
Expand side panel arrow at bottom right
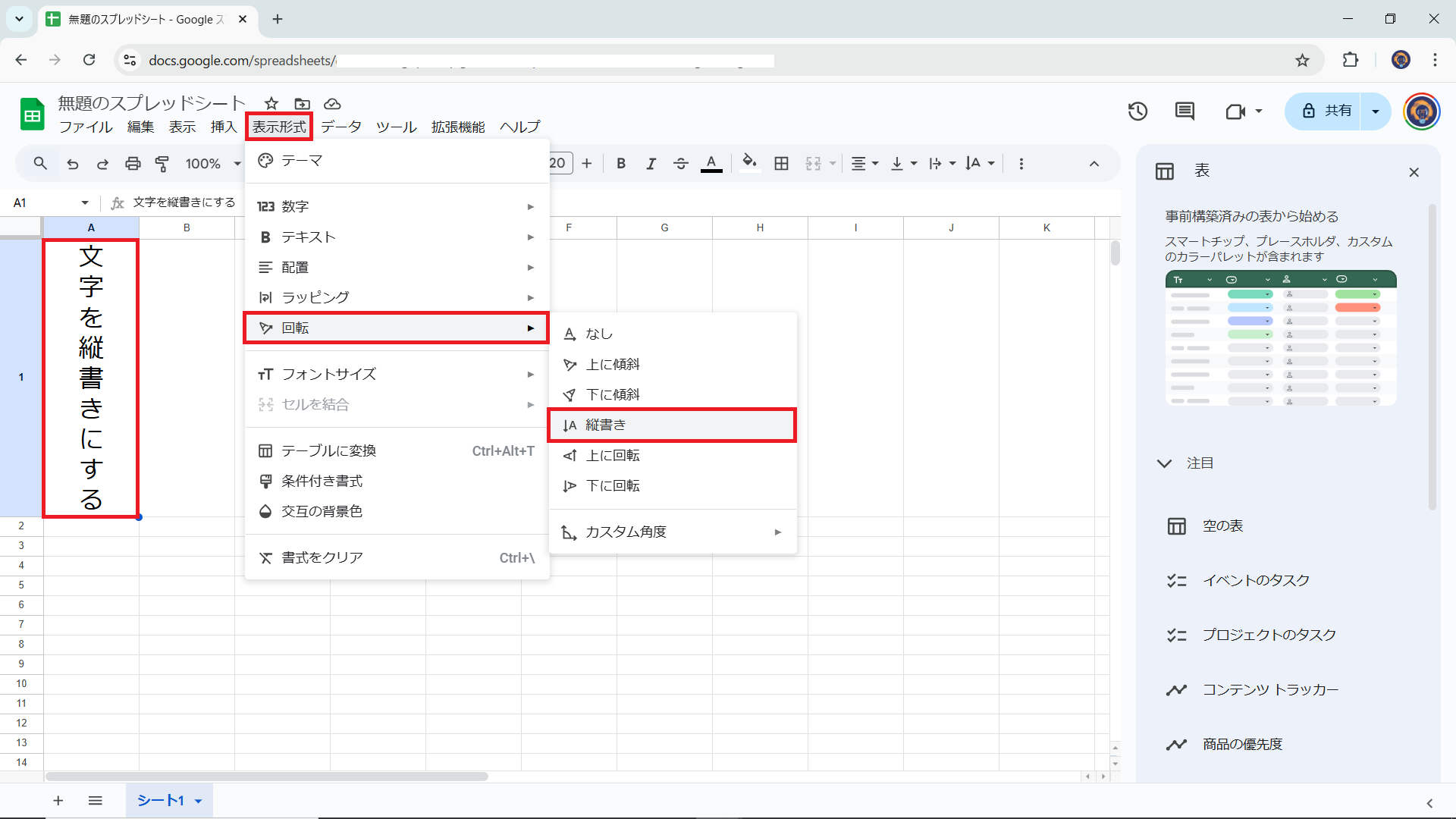(1429, 803)
